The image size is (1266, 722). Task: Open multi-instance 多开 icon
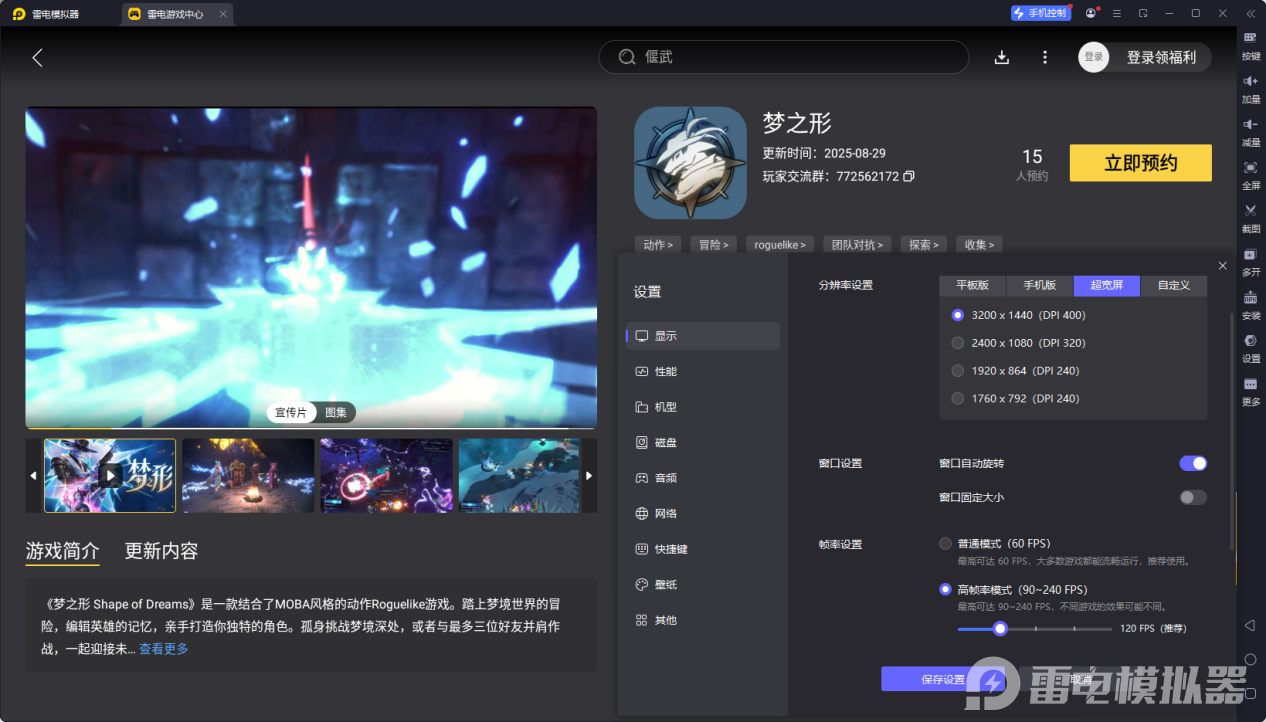click(1250, 261)
